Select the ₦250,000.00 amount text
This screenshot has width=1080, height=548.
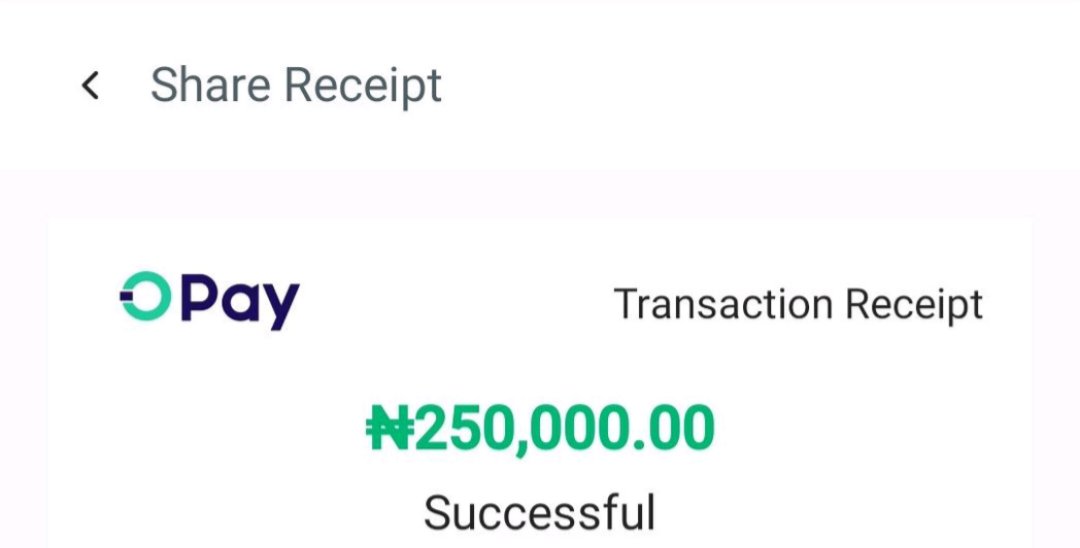coord(540,429)
